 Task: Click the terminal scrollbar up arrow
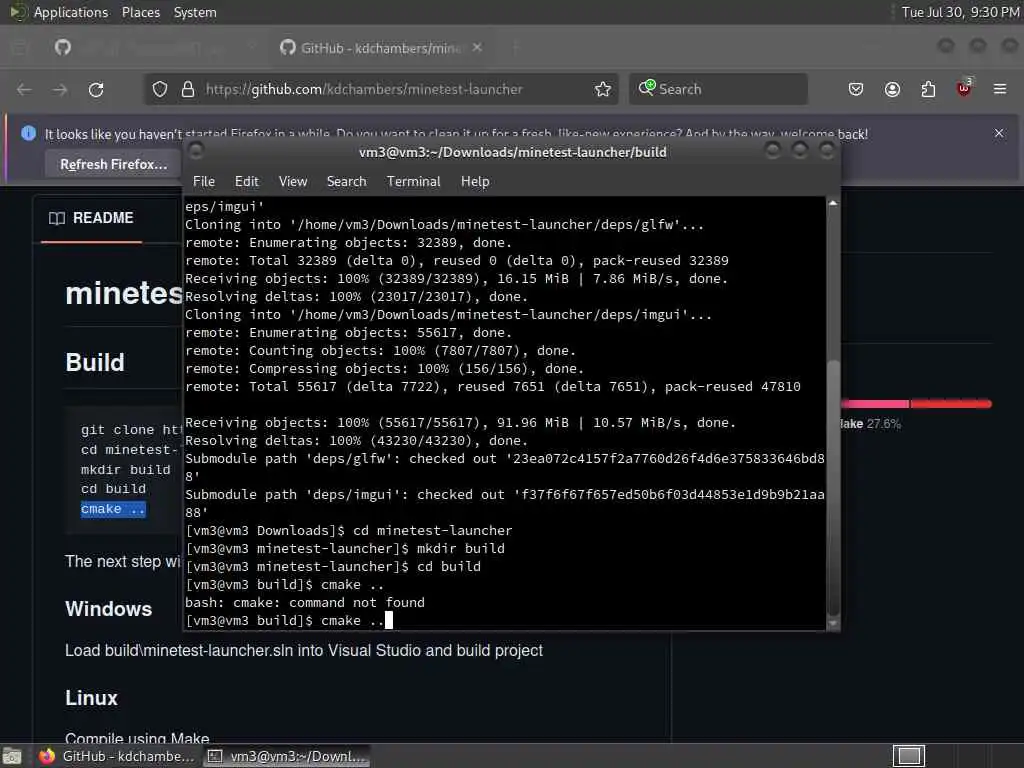[x=833, y=204]
